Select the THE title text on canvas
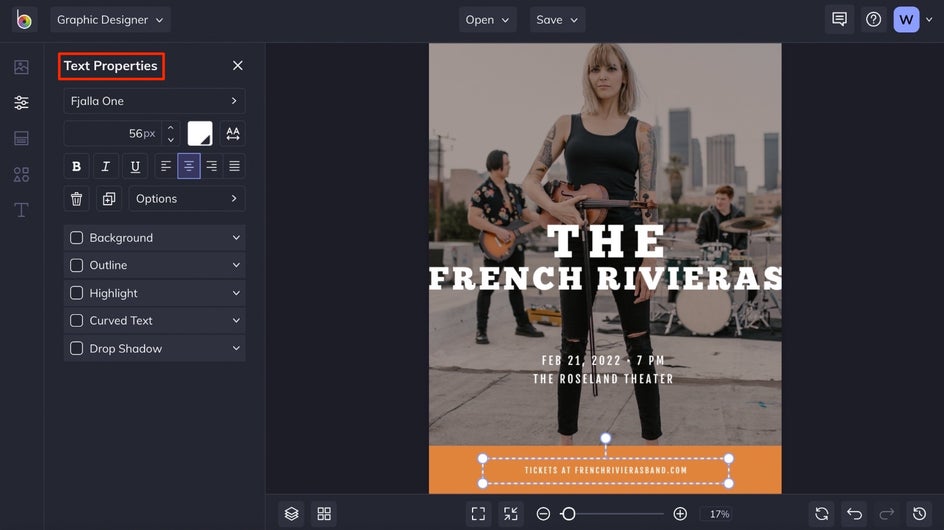 click(606, 241)
